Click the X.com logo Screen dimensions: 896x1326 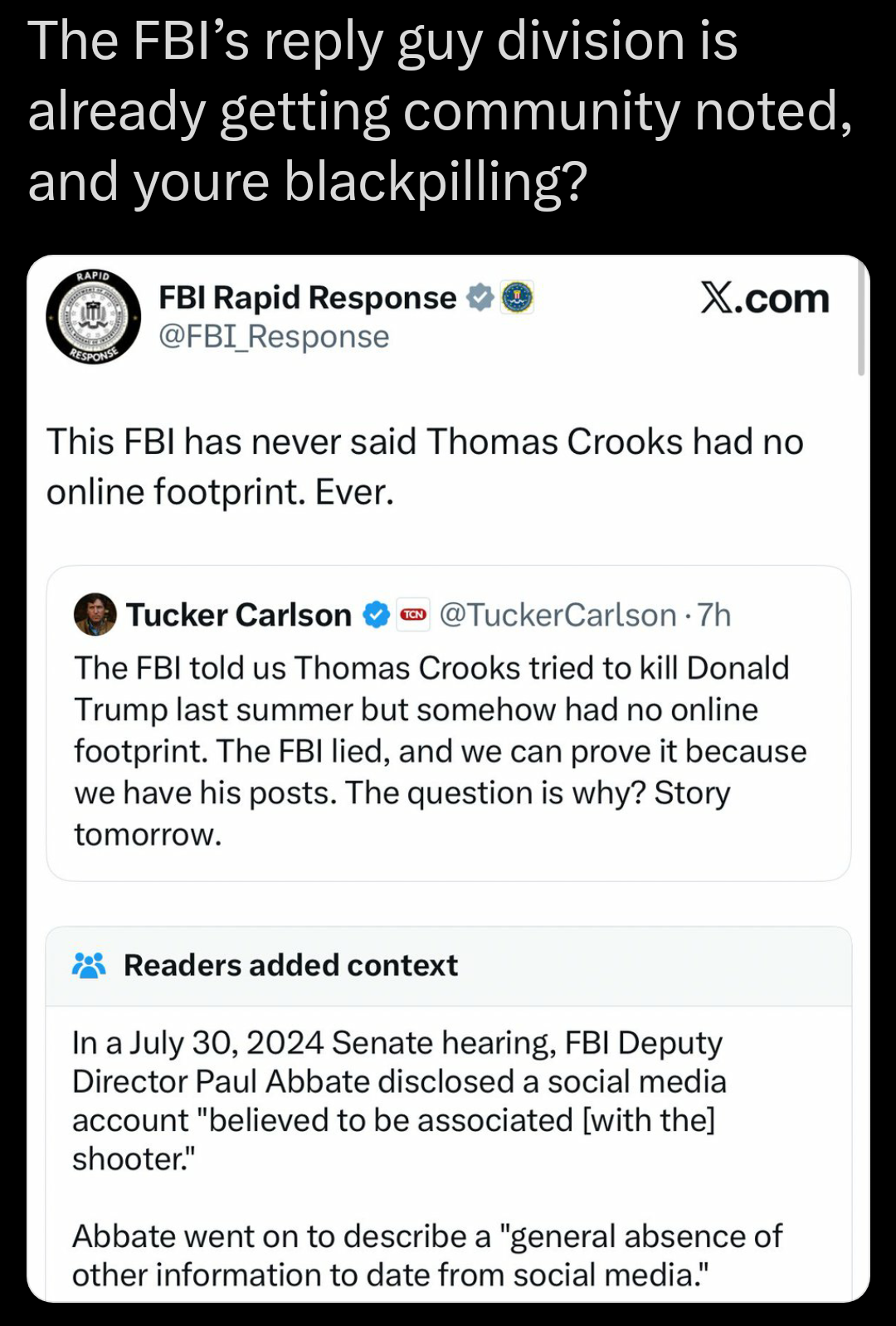click(764, 299)
